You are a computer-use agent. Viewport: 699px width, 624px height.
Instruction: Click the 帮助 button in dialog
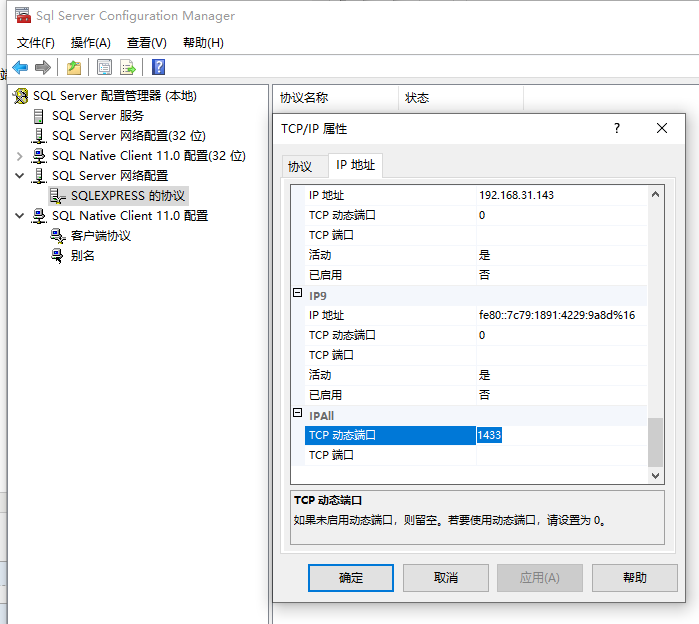(635, 578)
